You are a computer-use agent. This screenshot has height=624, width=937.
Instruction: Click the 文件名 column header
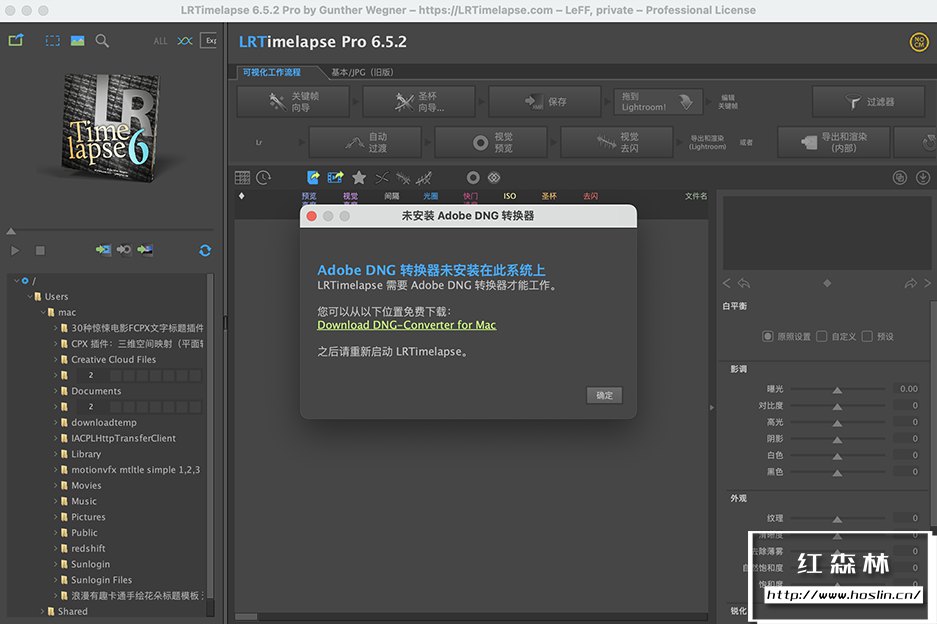coord(696,196)
